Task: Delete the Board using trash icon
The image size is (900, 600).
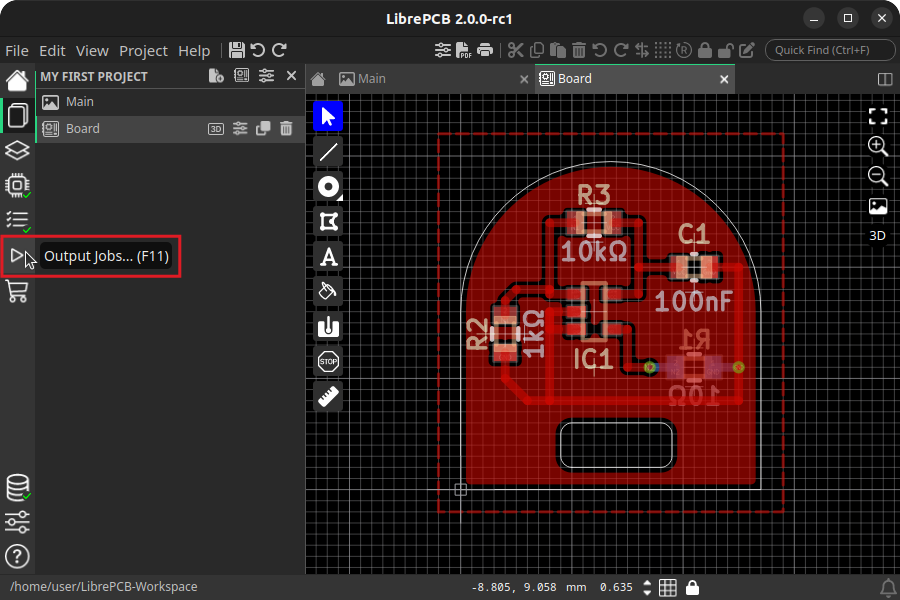Action: point(286,128)
